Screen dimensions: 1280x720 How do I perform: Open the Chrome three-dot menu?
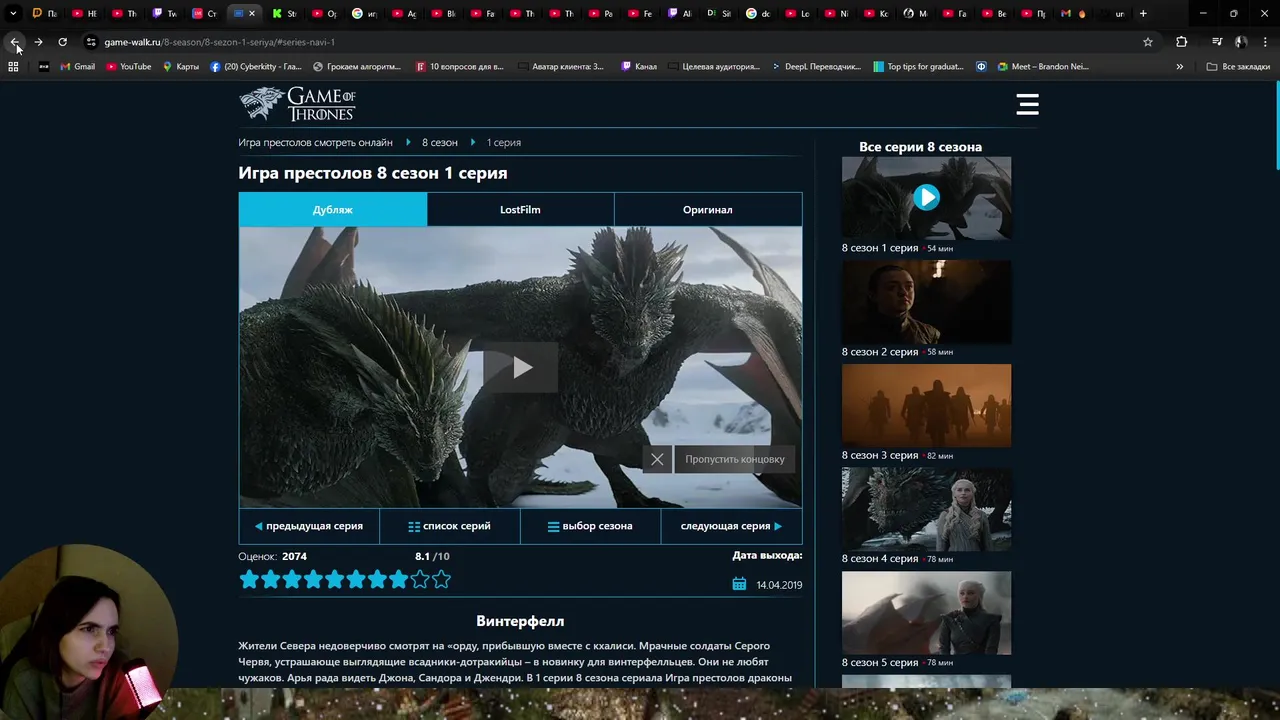coord(1266,42)
